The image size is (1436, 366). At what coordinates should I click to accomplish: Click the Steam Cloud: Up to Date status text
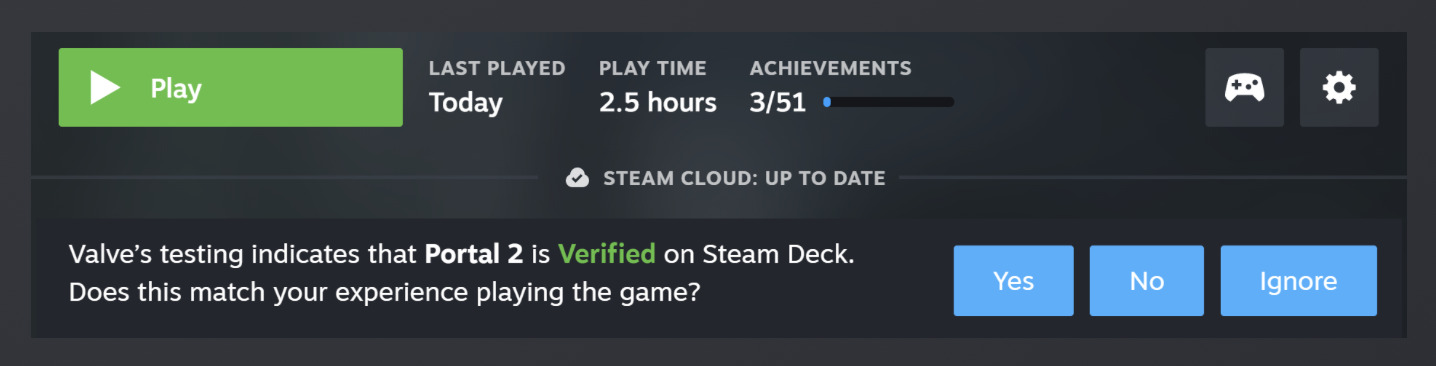[x=744, y=178]
